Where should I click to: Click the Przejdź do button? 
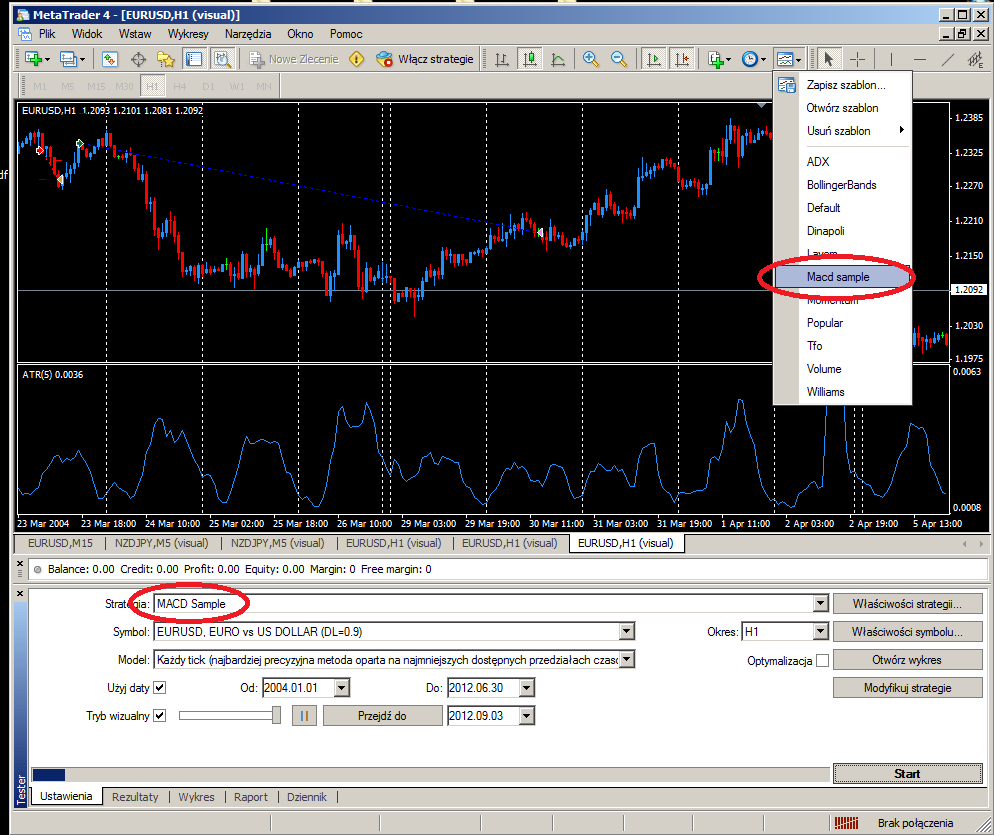click(382, 716)
